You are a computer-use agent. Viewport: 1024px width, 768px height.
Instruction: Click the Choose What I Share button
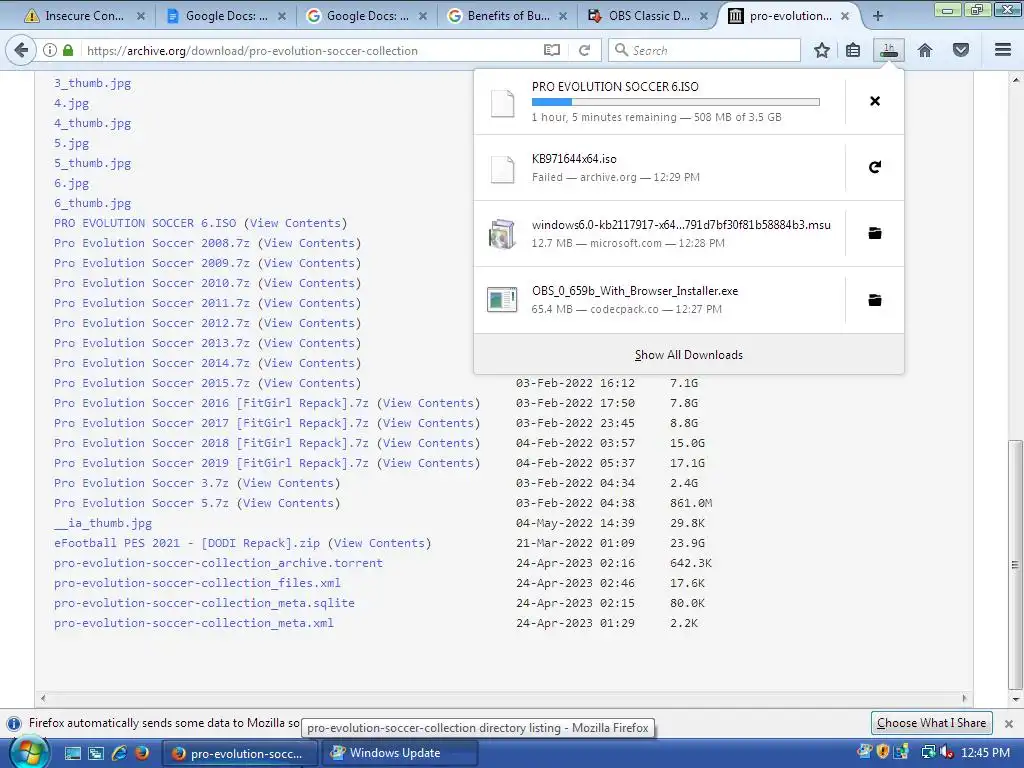pyautogui.click(x=931, y=723)
